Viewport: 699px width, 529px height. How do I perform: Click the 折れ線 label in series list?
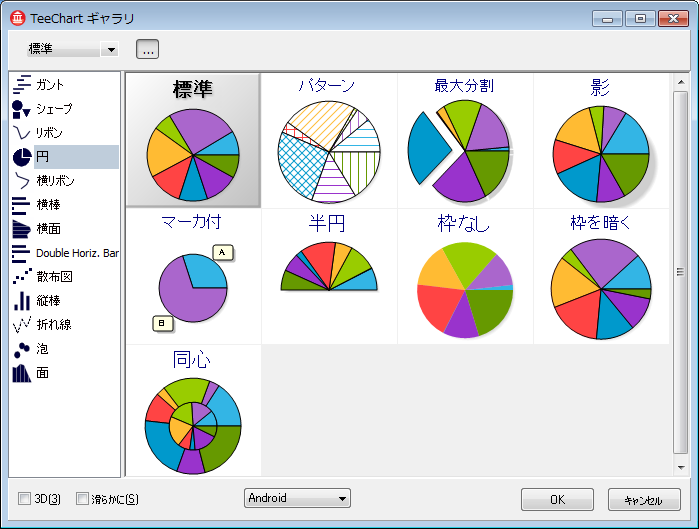tap(54, 325)
